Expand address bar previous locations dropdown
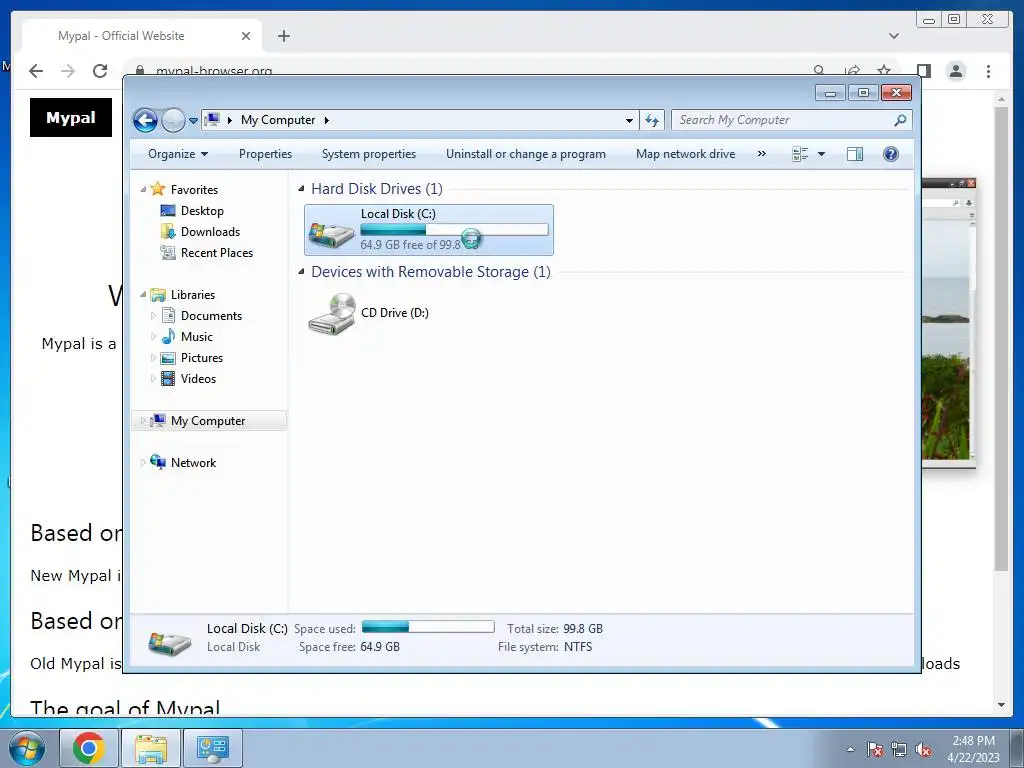 (x=629, y=120)
